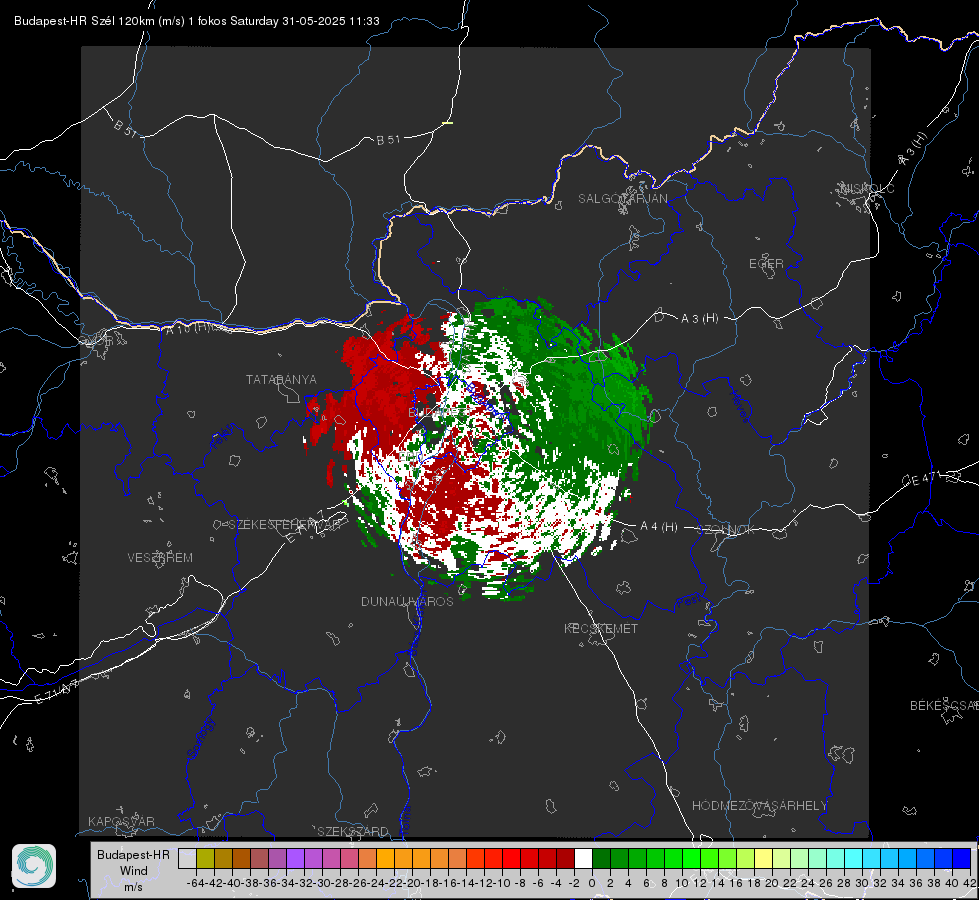Click the HÓDMEZŐVÁSÁRHELY city label

(759, 806)
